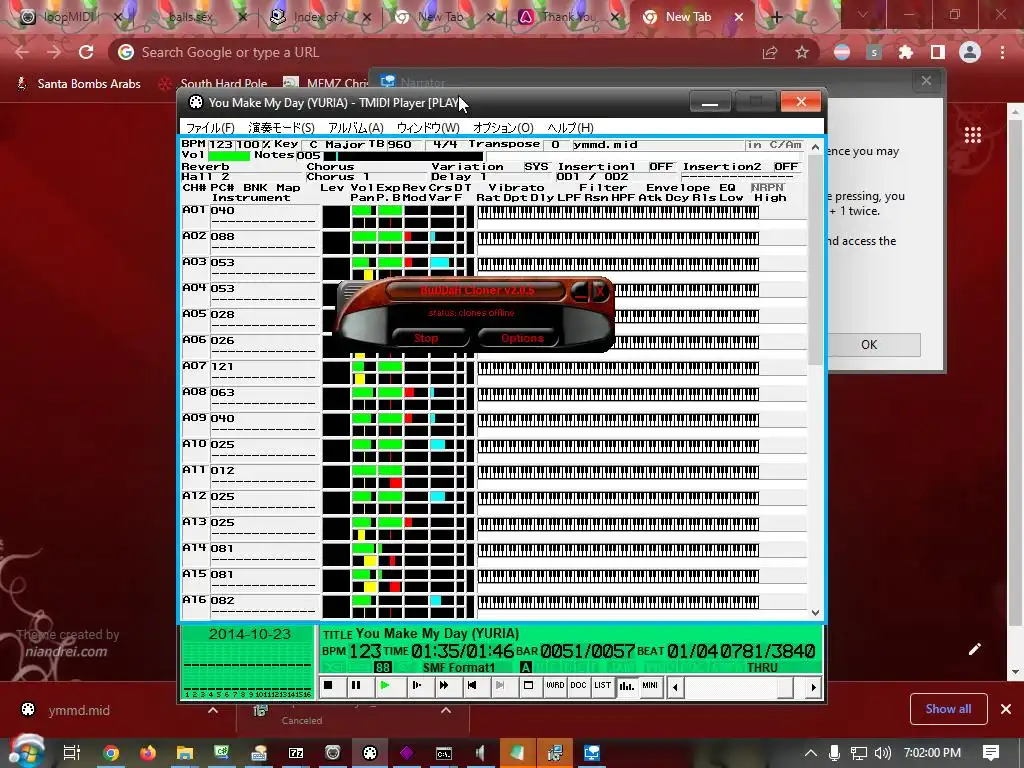The image size is (1024, 768).
Task: Click channel A11 program number 012
Action: click(223, 470)
